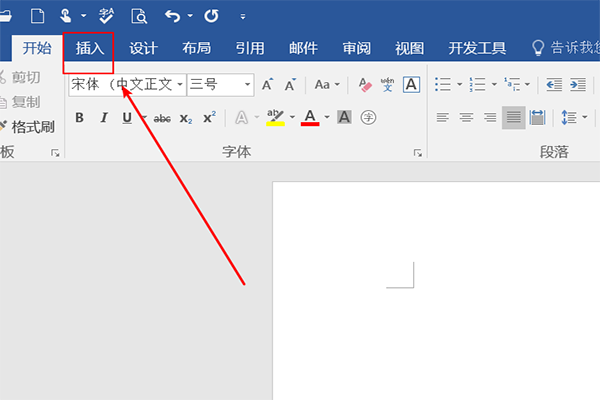Open the phonetic guide wén icon
Image resolution: width=600 pixels, height=400 pixels.
387,85
